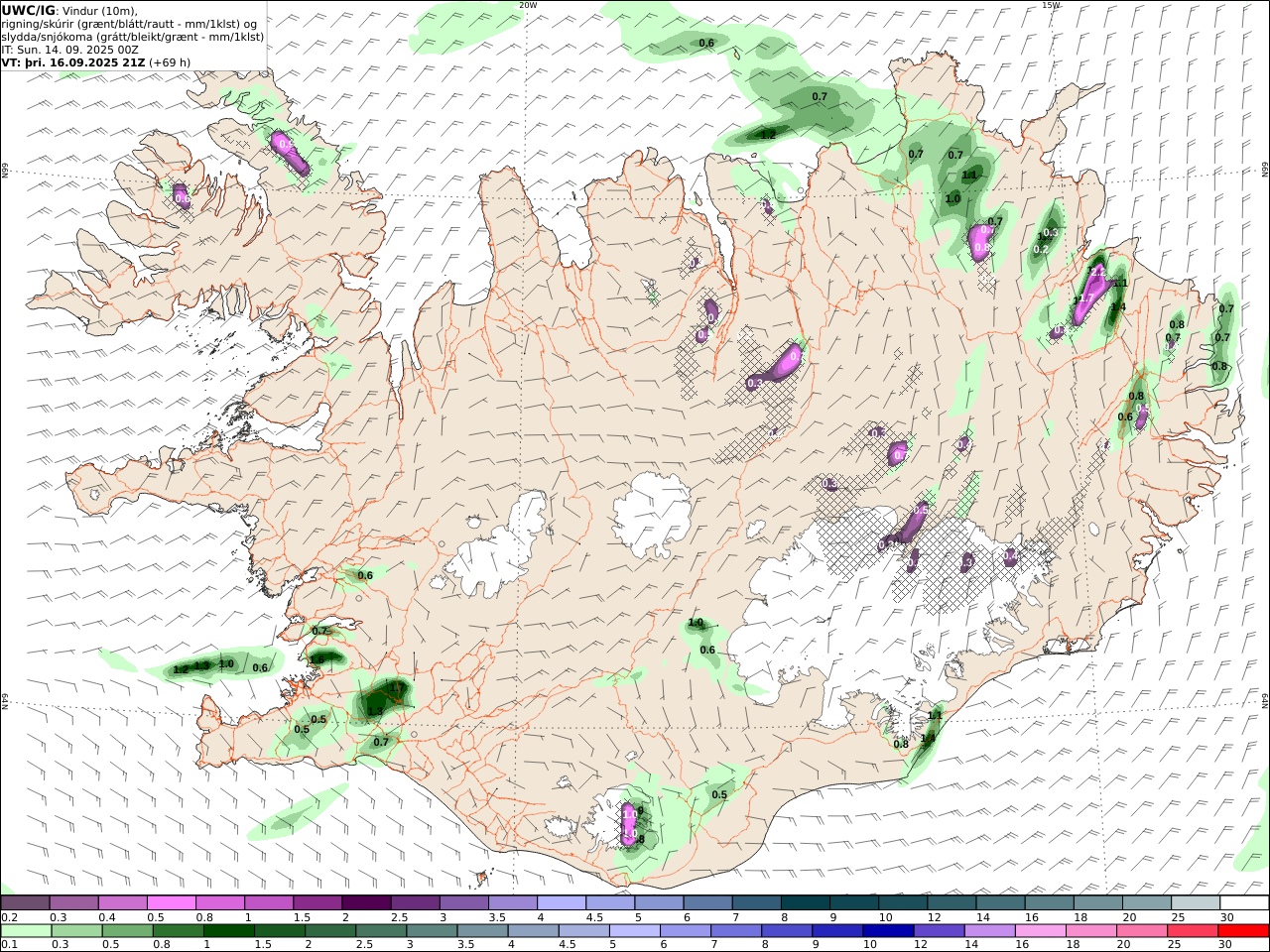
Task: Click the '15W' longitude label
Action: (x=1051, y=5)
